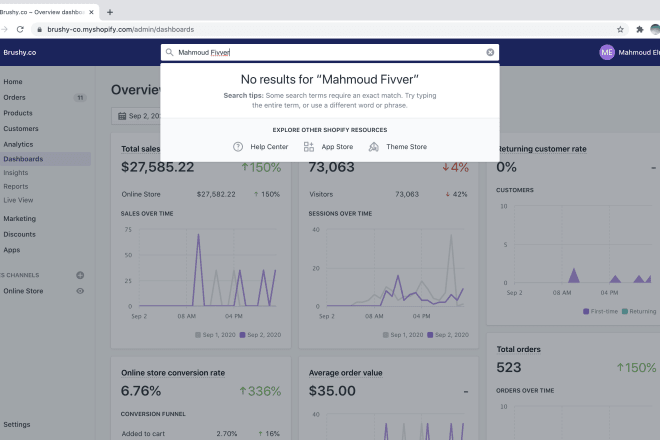
Task: Click the Online Store row under Total sales
Action: coord(201,194)
